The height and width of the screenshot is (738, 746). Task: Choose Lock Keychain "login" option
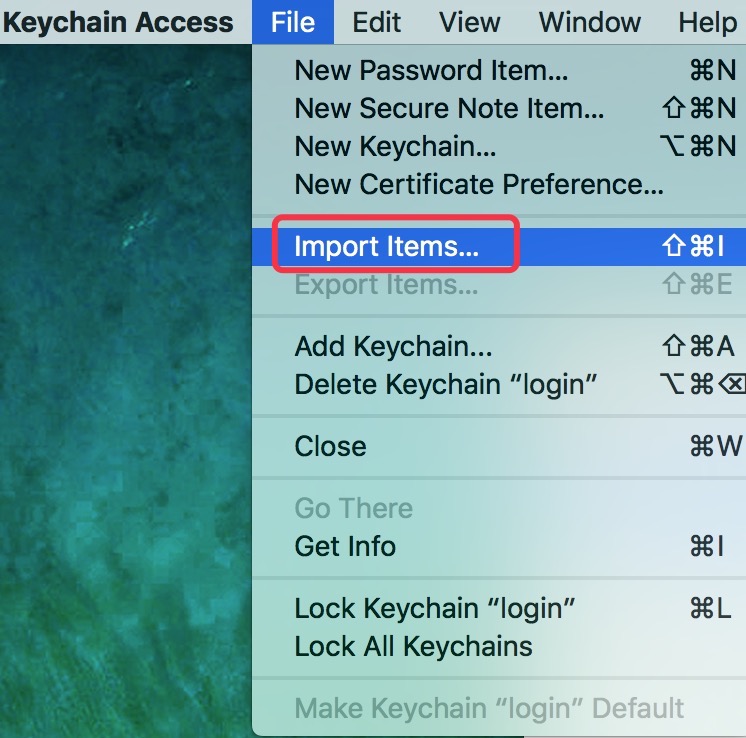(x=435, y=609)
